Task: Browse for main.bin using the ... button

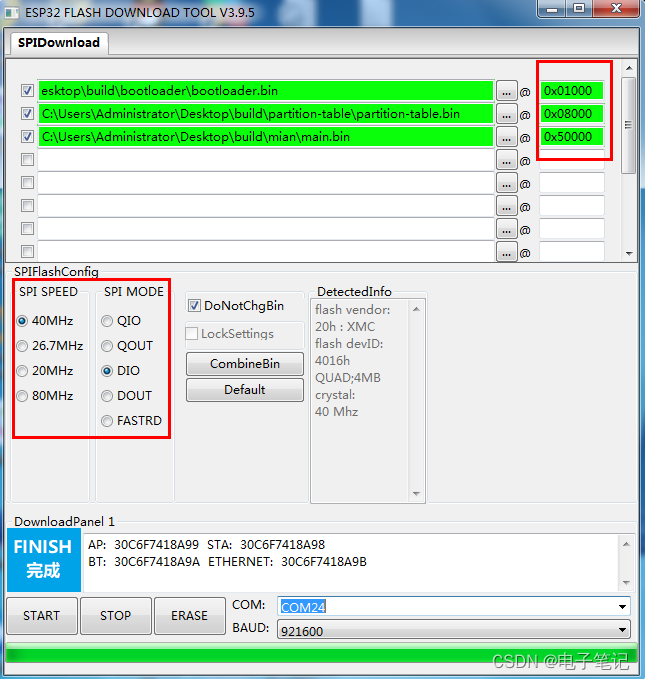Action: tap(506, 137)
